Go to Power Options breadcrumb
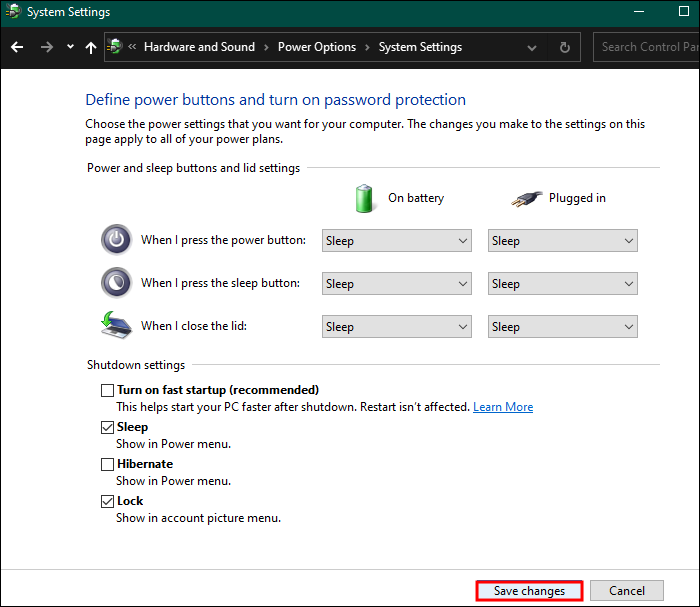The image size is (700, 607). tap(316, 47)
